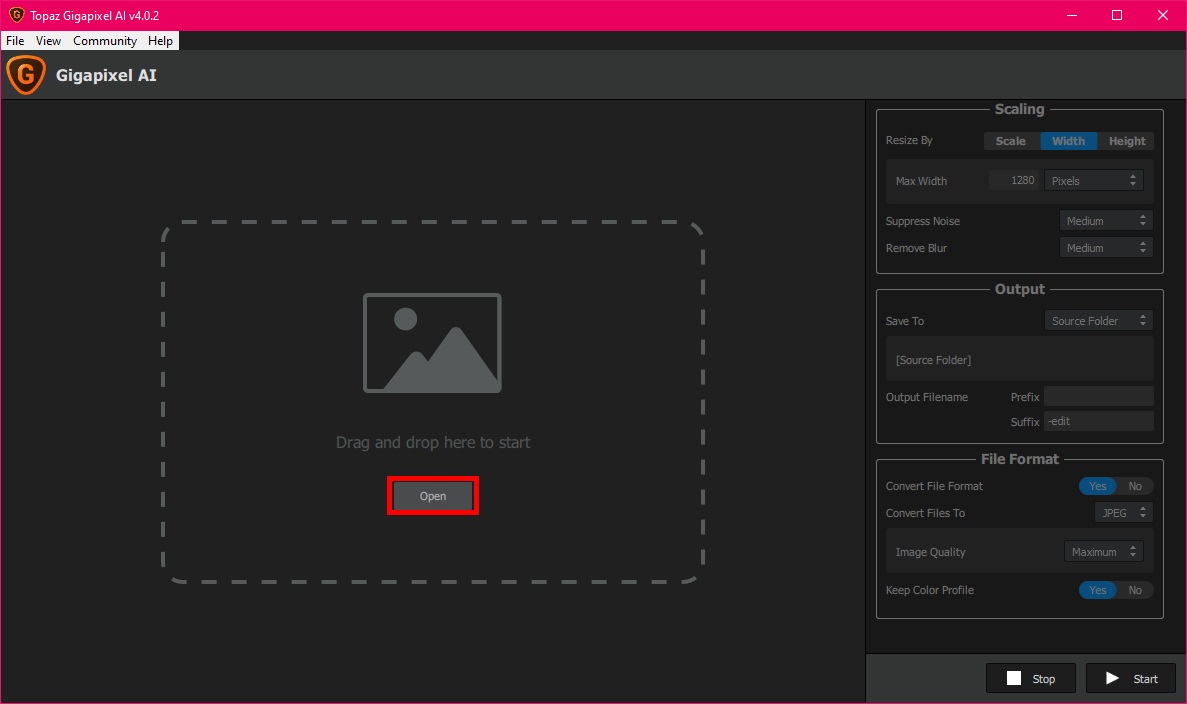This screenshot has height=704, width=1187.
Task: Click the image placeholder icon in drop zone
Action: coord(432,343)
